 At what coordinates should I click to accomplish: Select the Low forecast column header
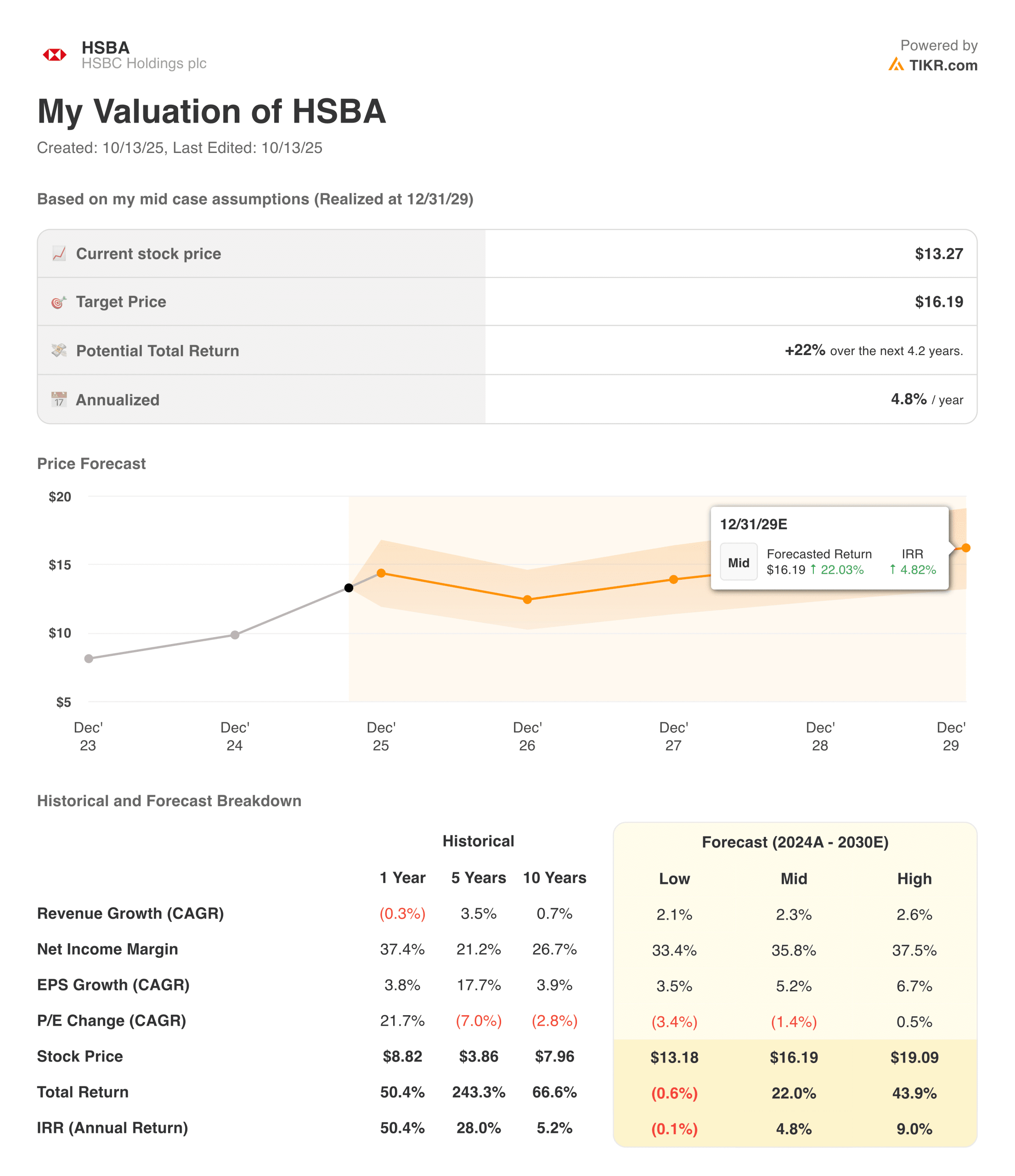coord(674,879)
